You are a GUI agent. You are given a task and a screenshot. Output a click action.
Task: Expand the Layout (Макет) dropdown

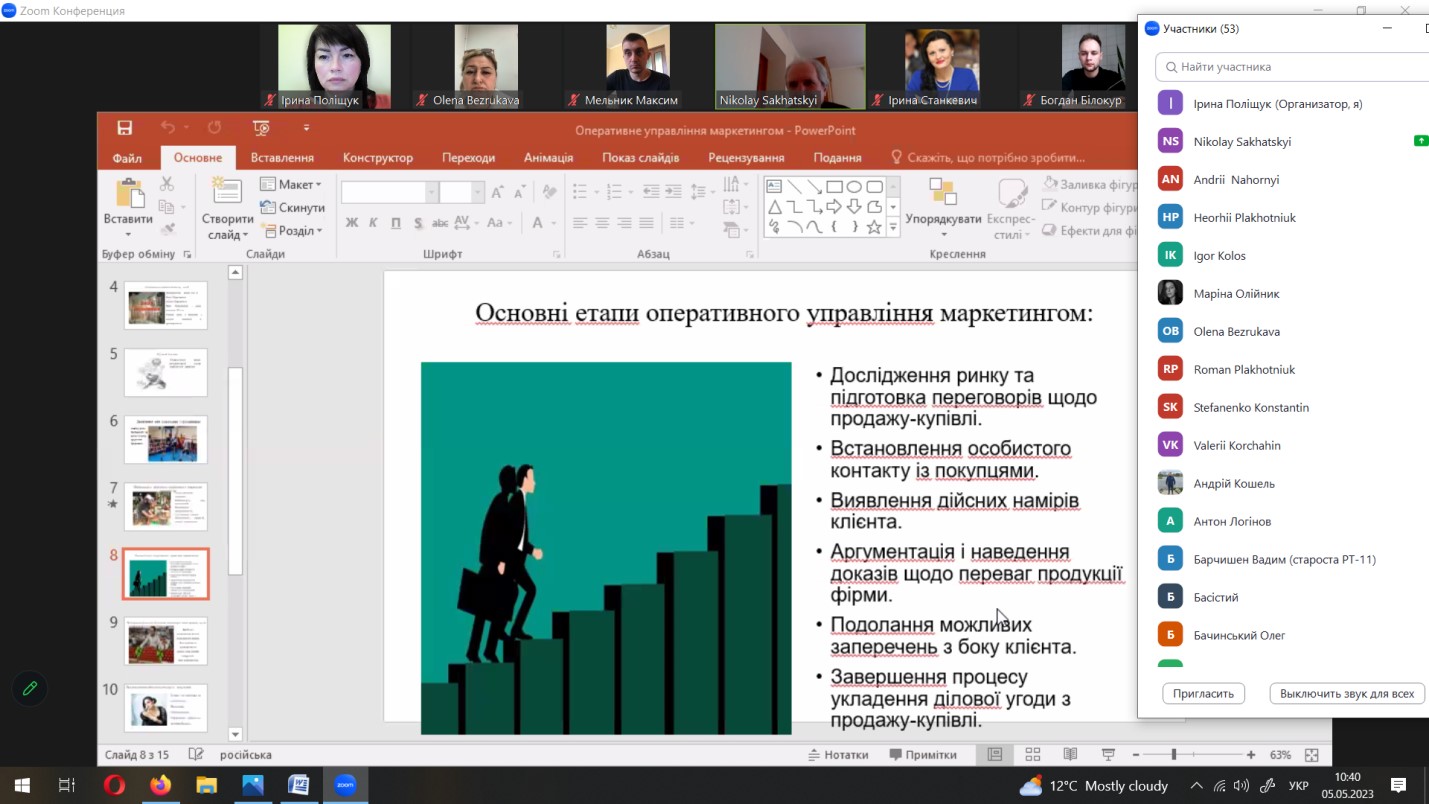click(291, 184)
